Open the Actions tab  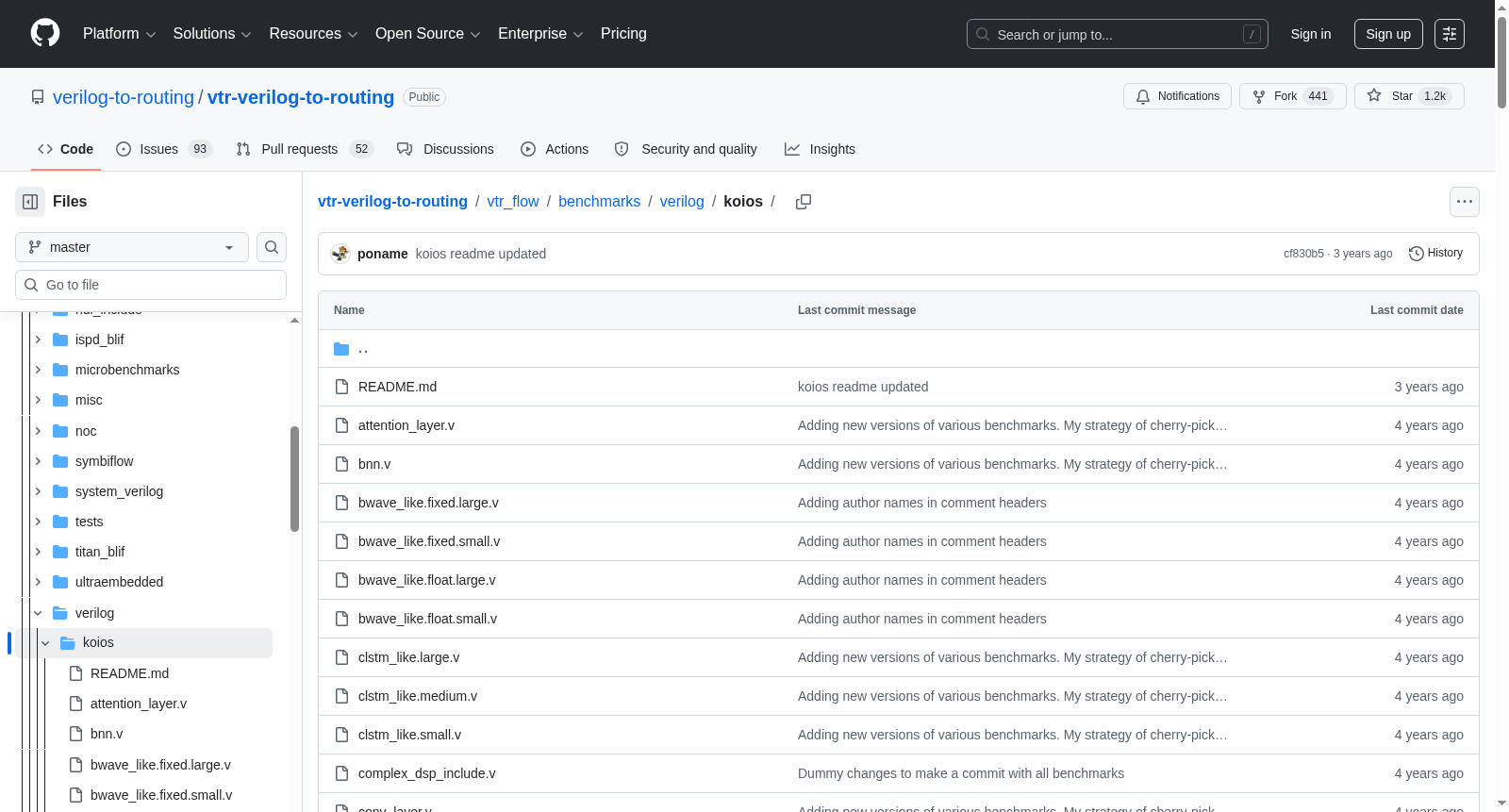(x=555, y=149)
